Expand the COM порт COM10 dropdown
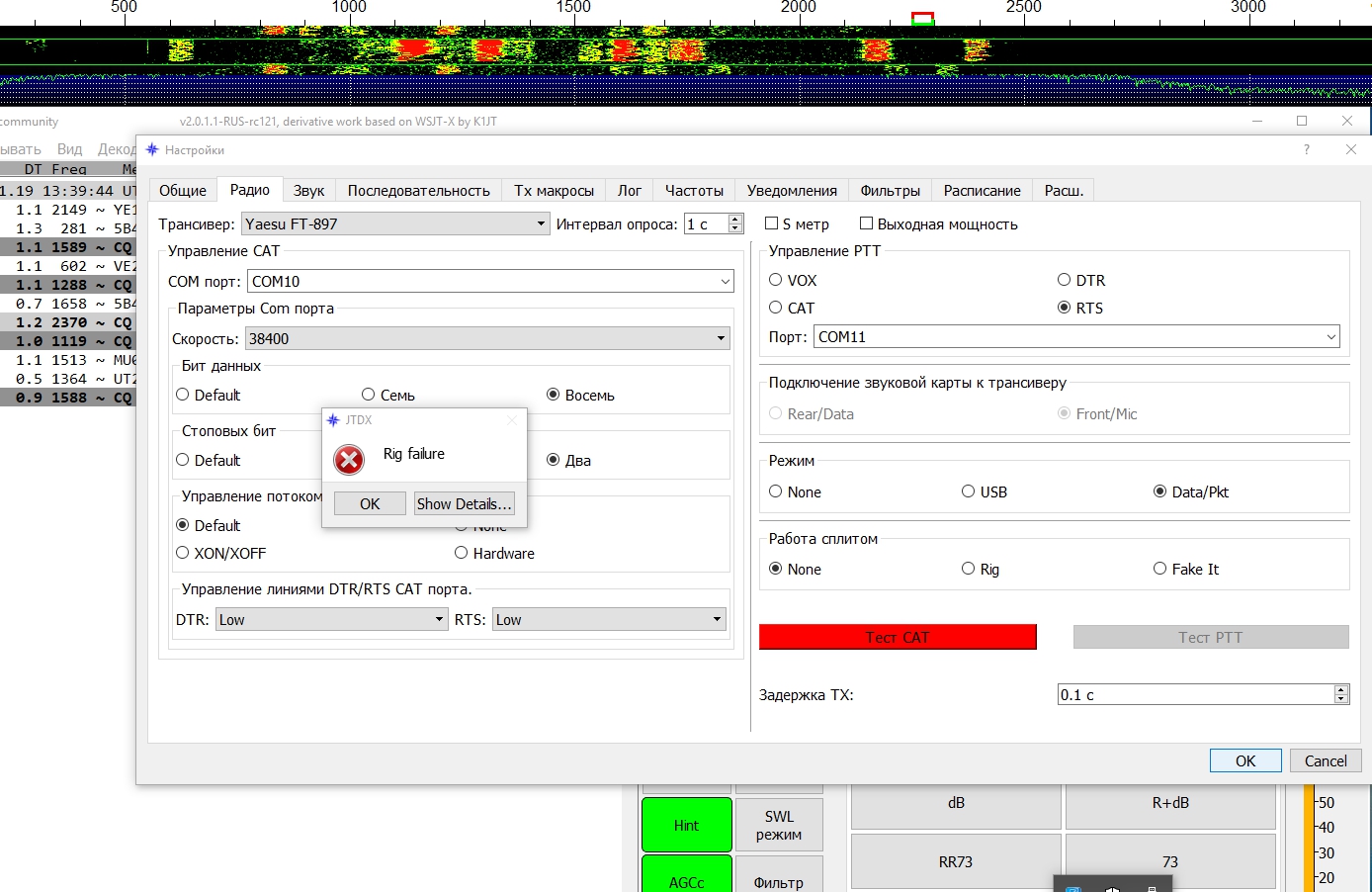The width and height of the screenshot is (1372, 892). (491, 282)
